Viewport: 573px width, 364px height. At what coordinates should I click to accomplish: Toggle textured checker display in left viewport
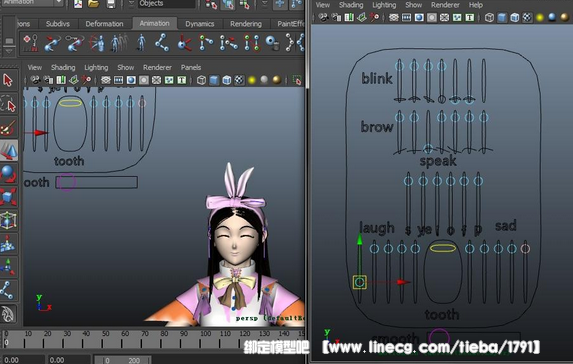[239, 80]
